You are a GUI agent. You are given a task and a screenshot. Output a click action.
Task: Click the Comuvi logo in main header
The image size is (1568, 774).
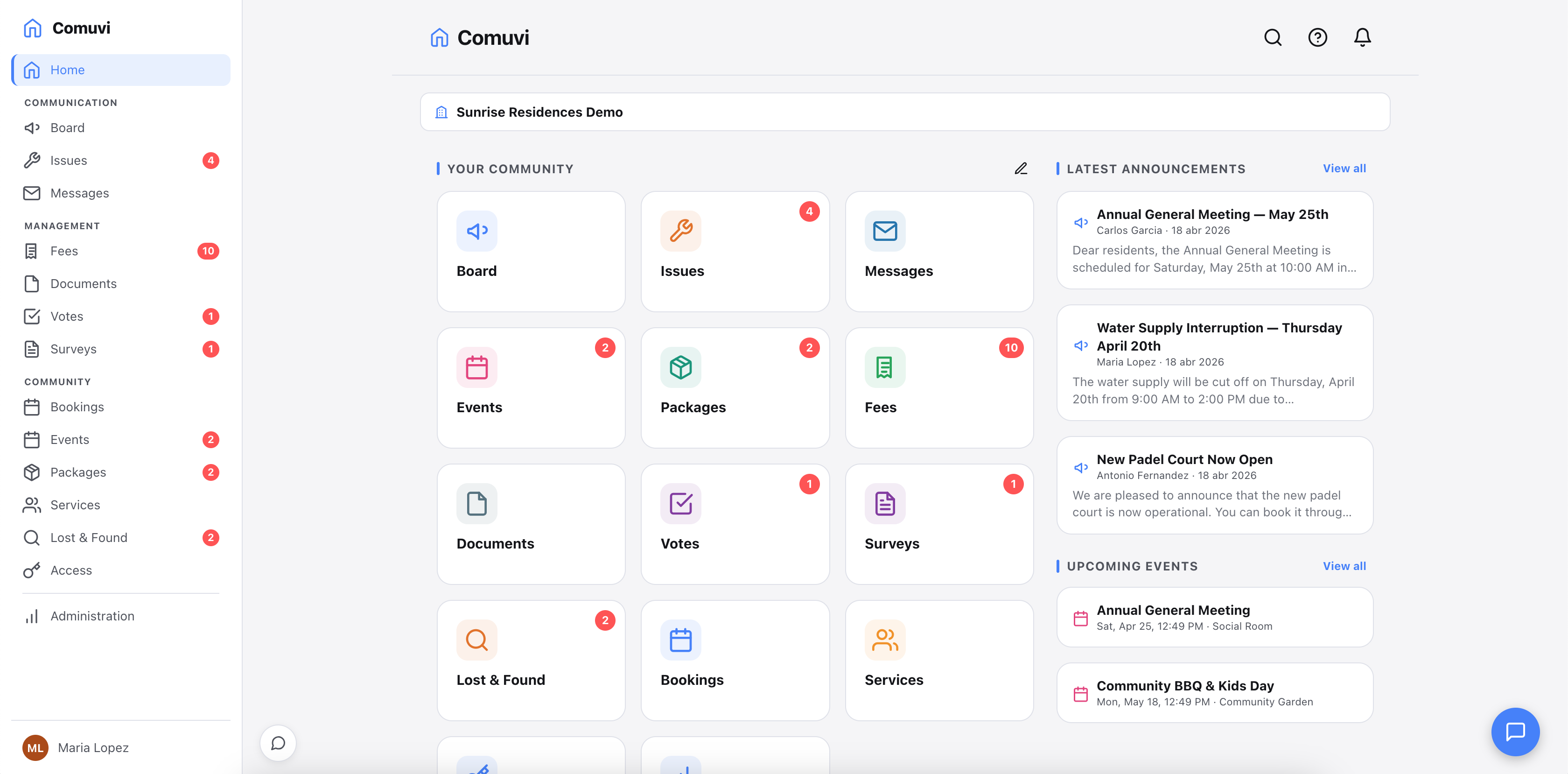click(480, 38)
